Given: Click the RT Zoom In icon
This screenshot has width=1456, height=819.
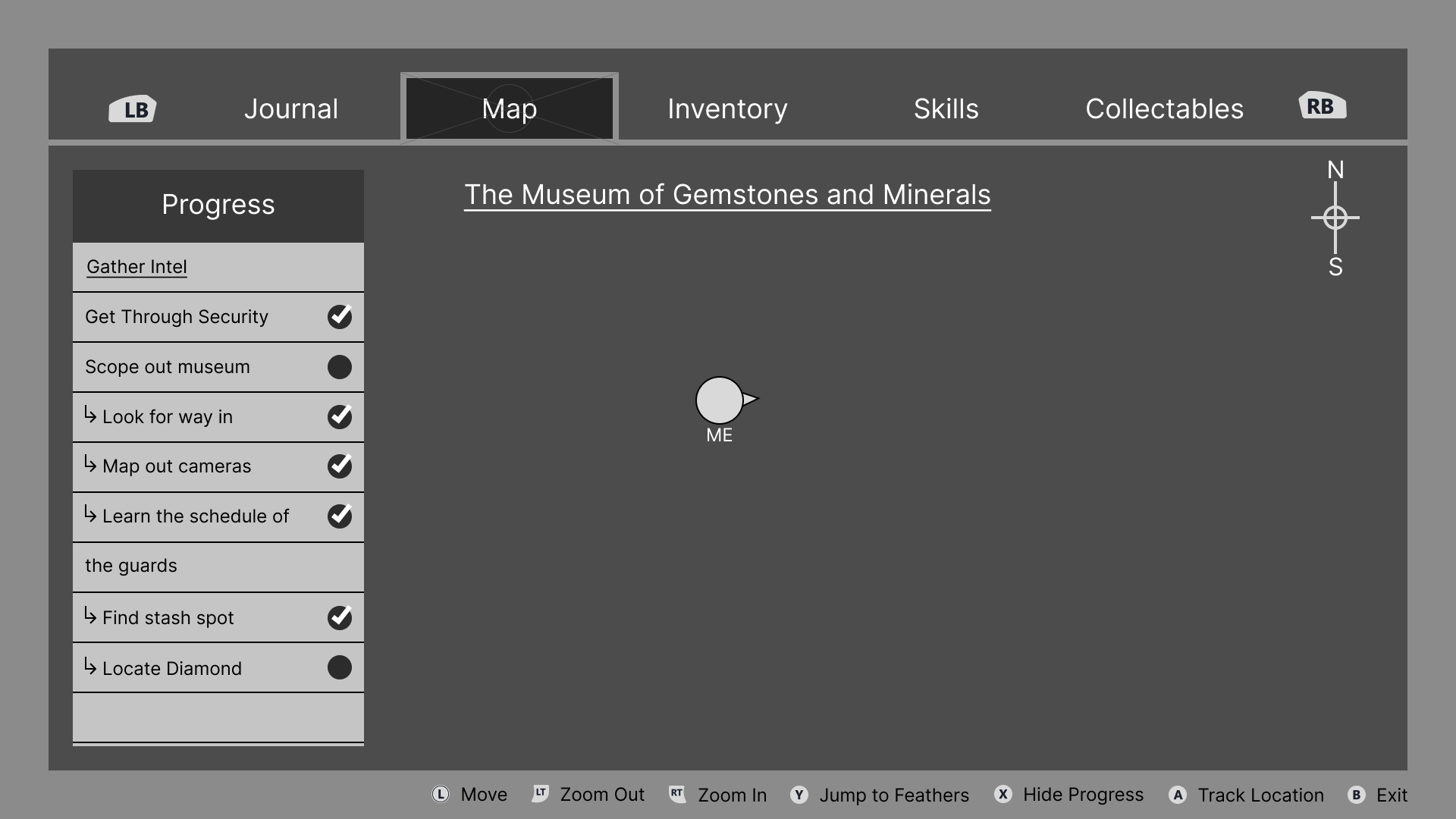Looking at the screenshot, I should click(x=677, y=794).
